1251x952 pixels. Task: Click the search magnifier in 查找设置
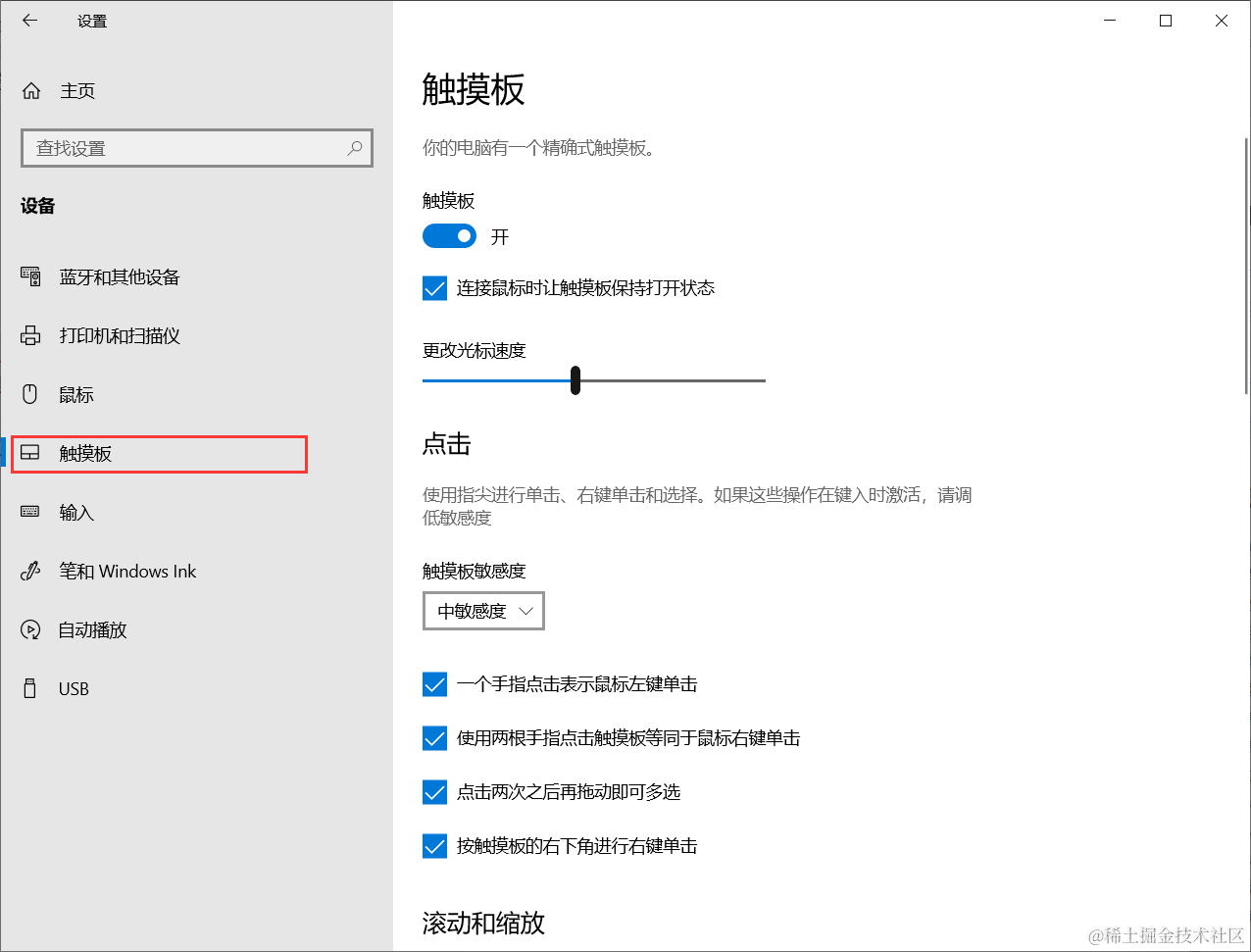point(355,148)
